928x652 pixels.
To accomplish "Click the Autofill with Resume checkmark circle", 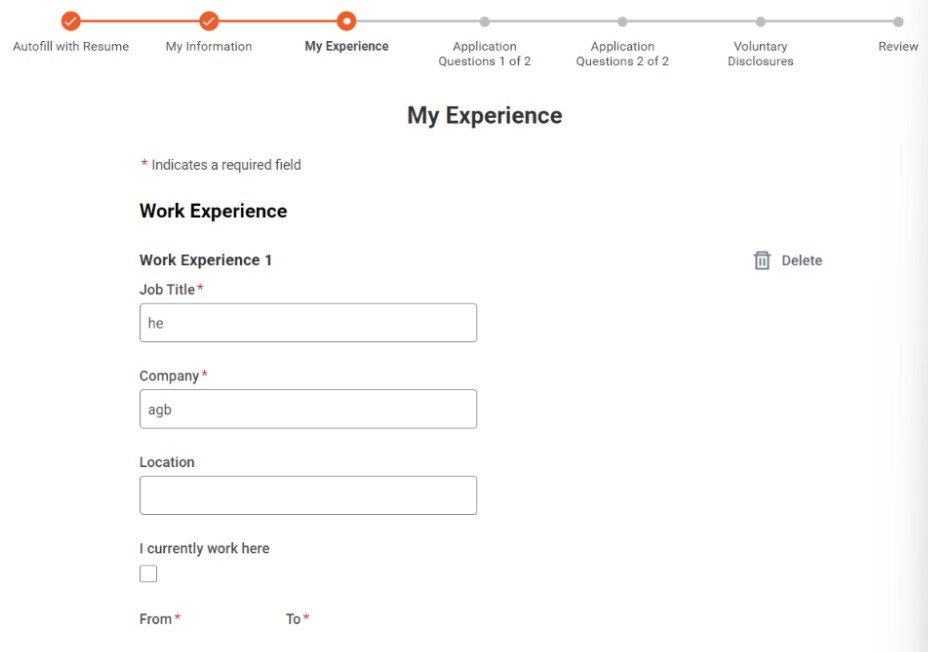I will point(71,21).
